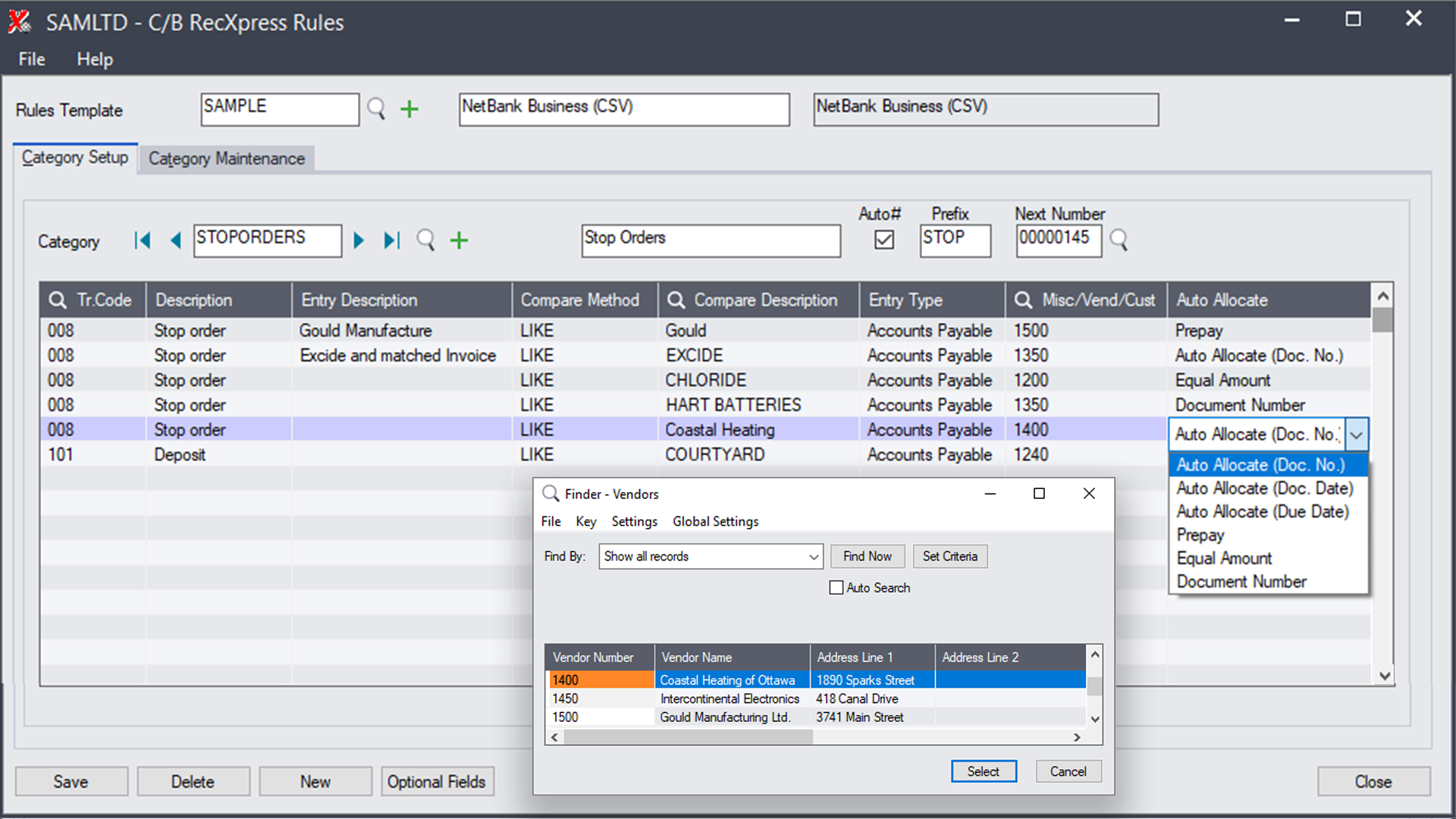Click the Prefix STOP field
Viewport: 1456px width, 819px height.
tap(955, 240)
